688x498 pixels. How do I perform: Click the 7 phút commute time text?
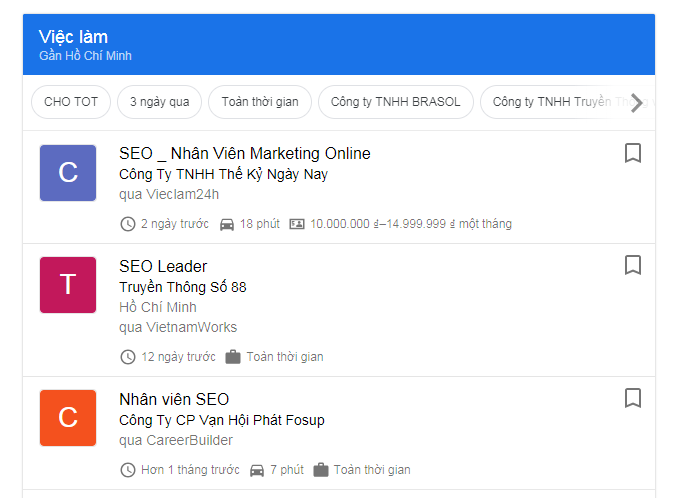point(287,469)
